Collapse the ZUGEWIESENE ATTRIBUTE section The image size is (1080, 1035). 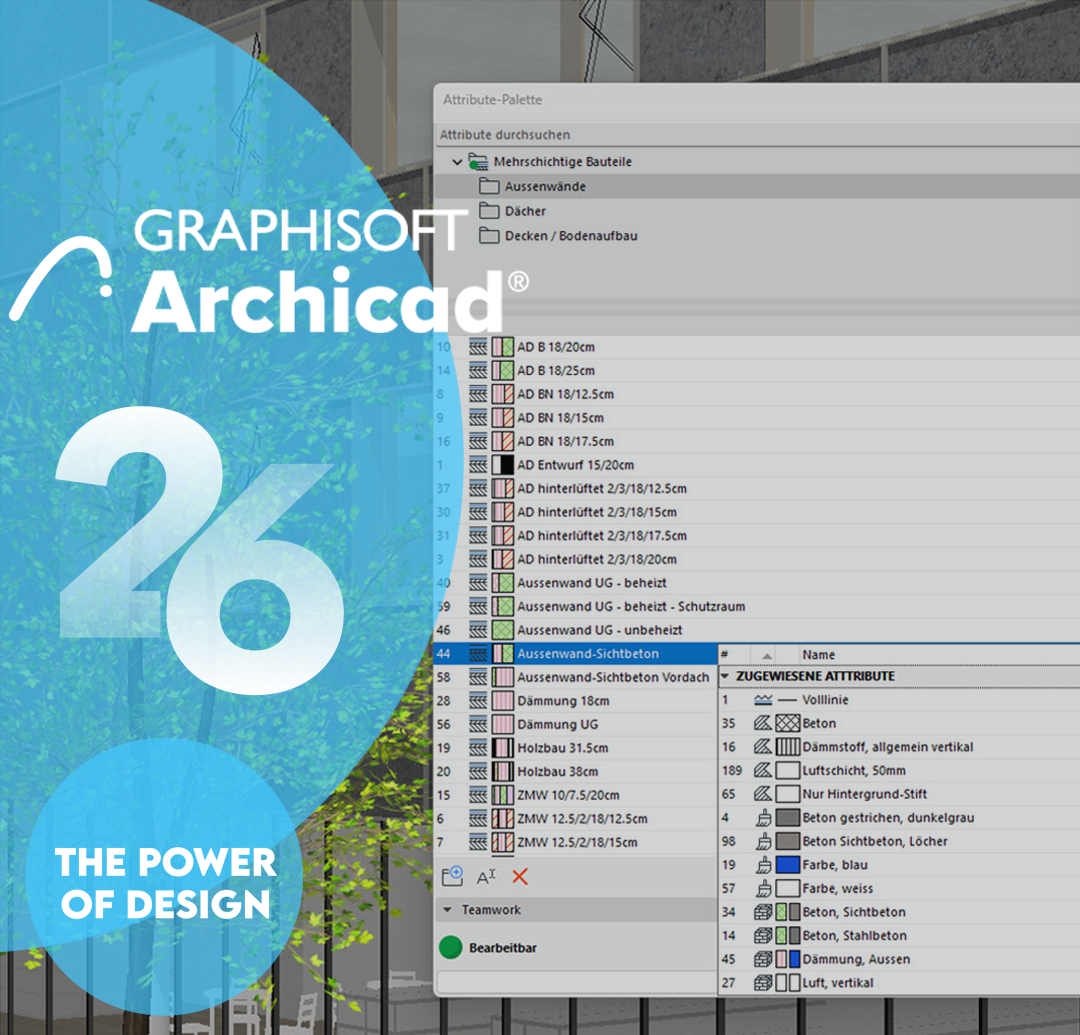725,676
